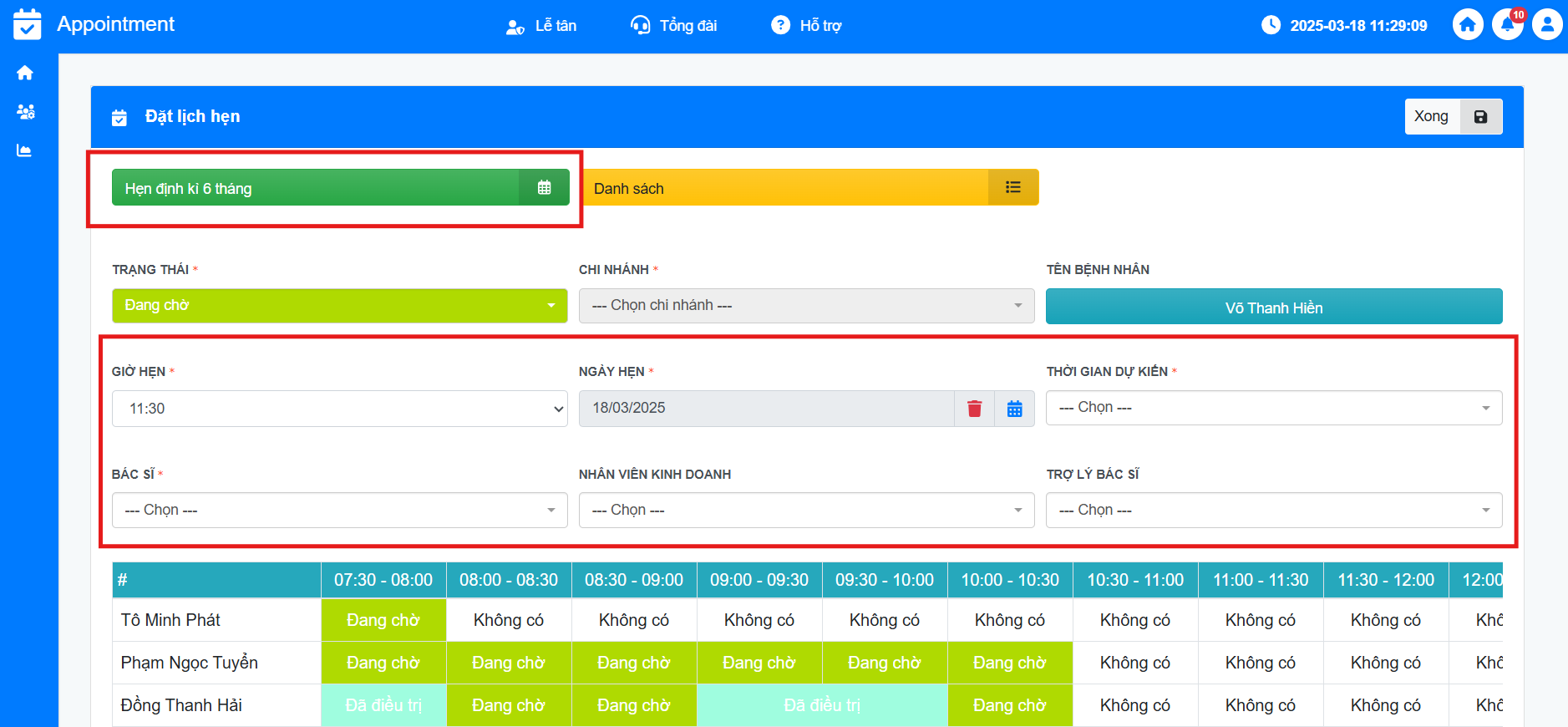Click list icon on Danh sách button

(x=1012, y=187)
